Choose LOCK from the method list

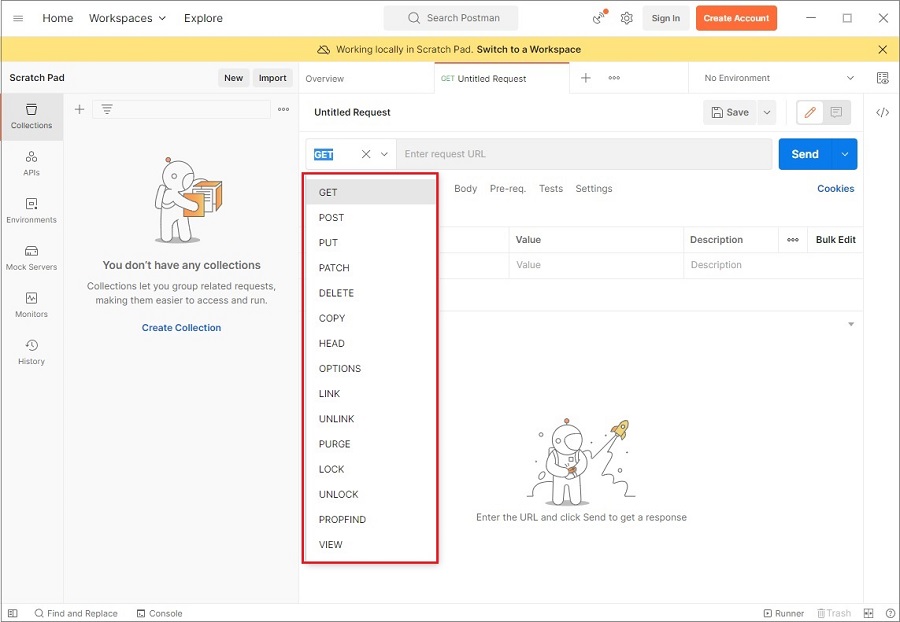(370, 469)
